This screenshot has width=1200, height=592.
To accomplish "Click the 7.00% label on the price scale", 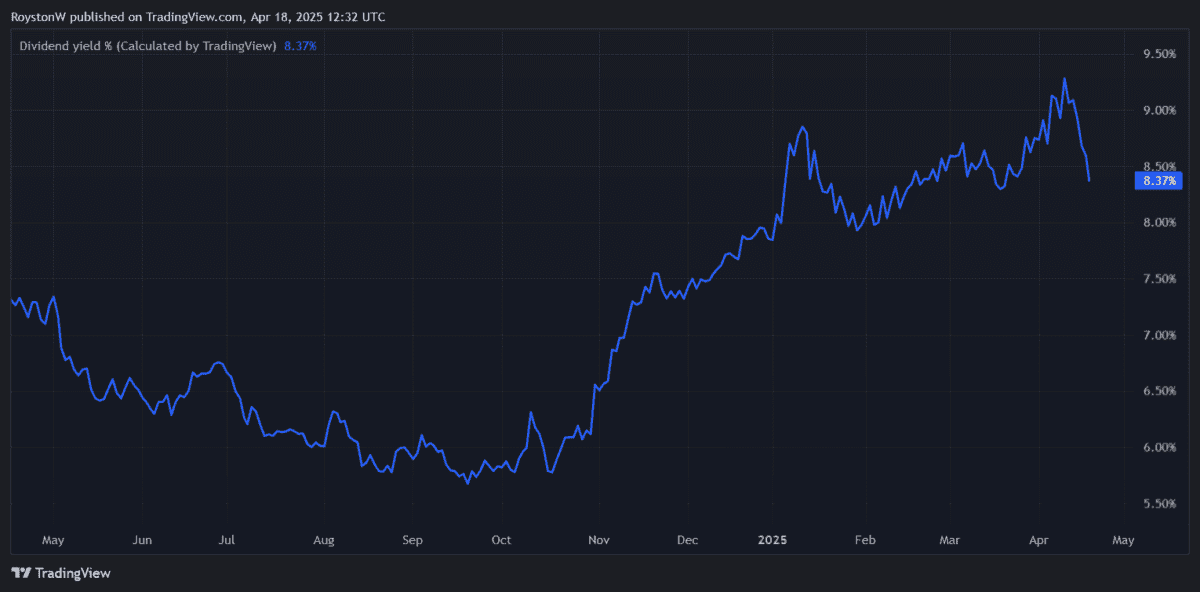I will pyautogui.click(x=1159, y=335).
